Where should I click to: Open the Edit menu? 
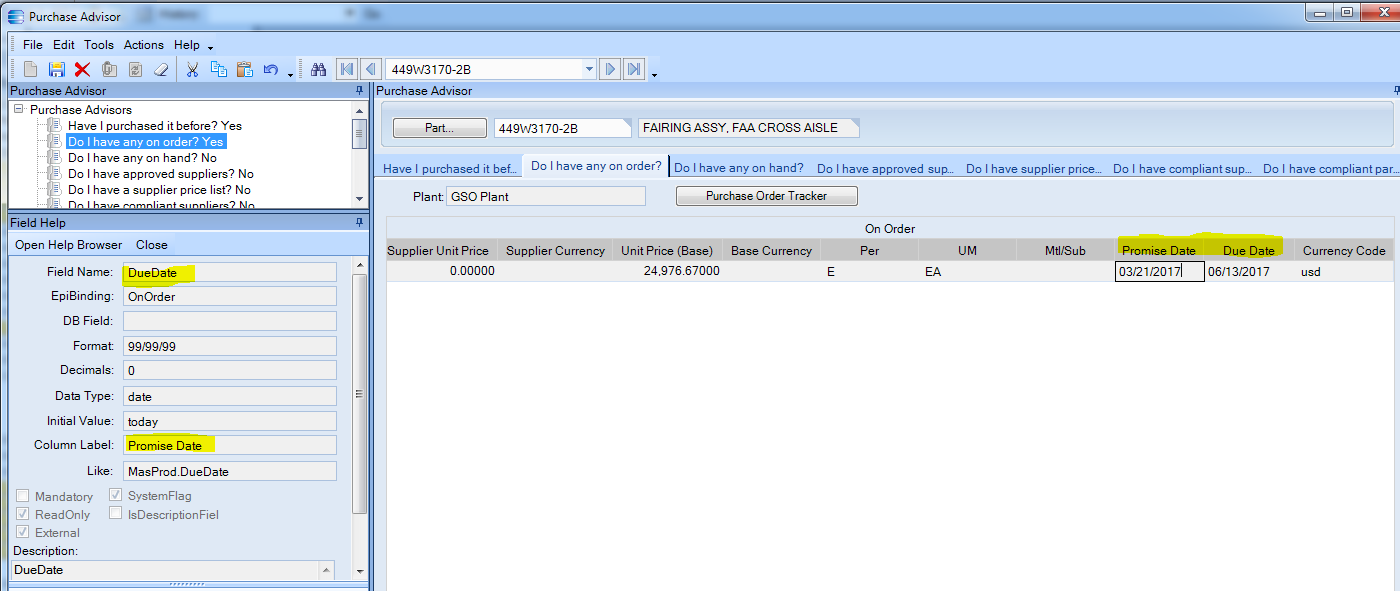point(64,45)
